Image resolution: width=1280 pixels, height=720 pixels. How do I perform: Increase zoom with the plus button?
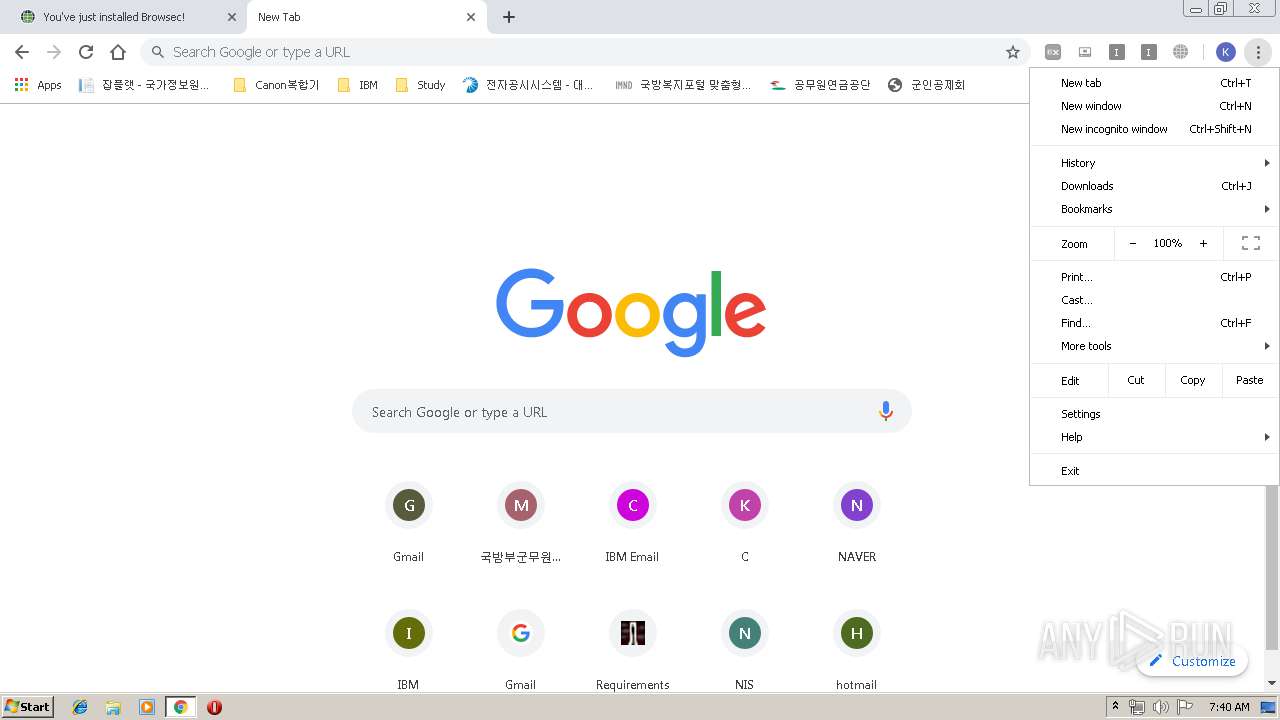(1203, 243)
